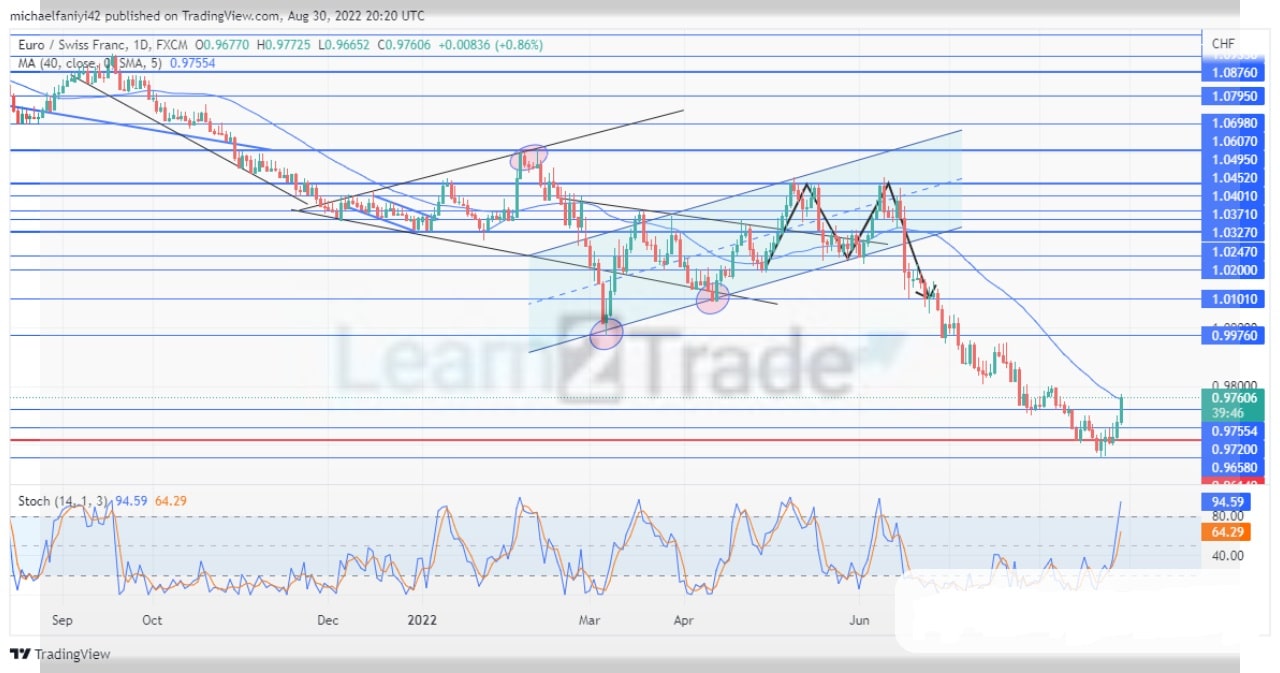Select the Stoch (14, 1, 3) indicator legend

click(65, 500)
